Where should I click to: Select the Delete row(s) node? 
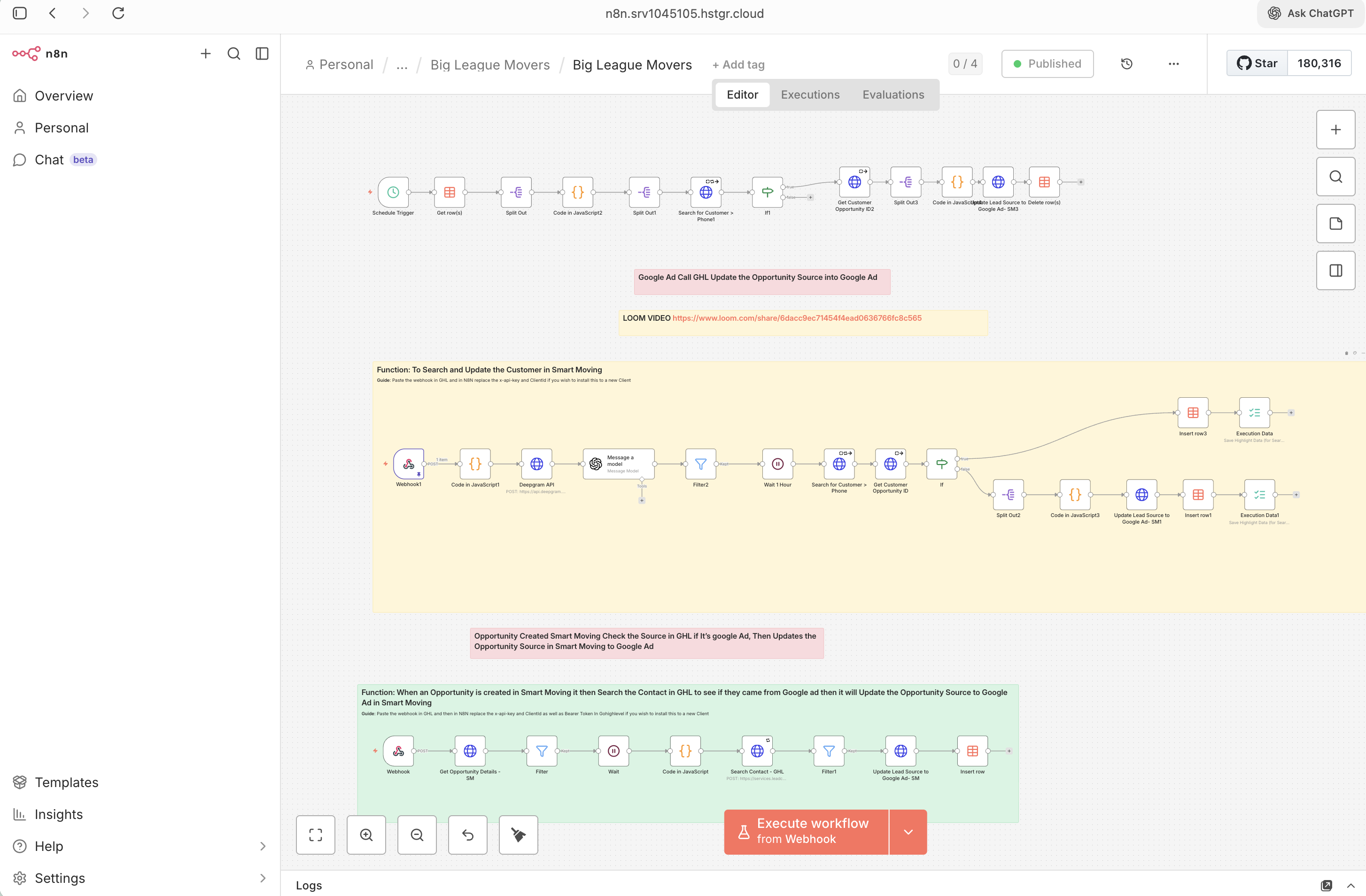click(1044, 182)
